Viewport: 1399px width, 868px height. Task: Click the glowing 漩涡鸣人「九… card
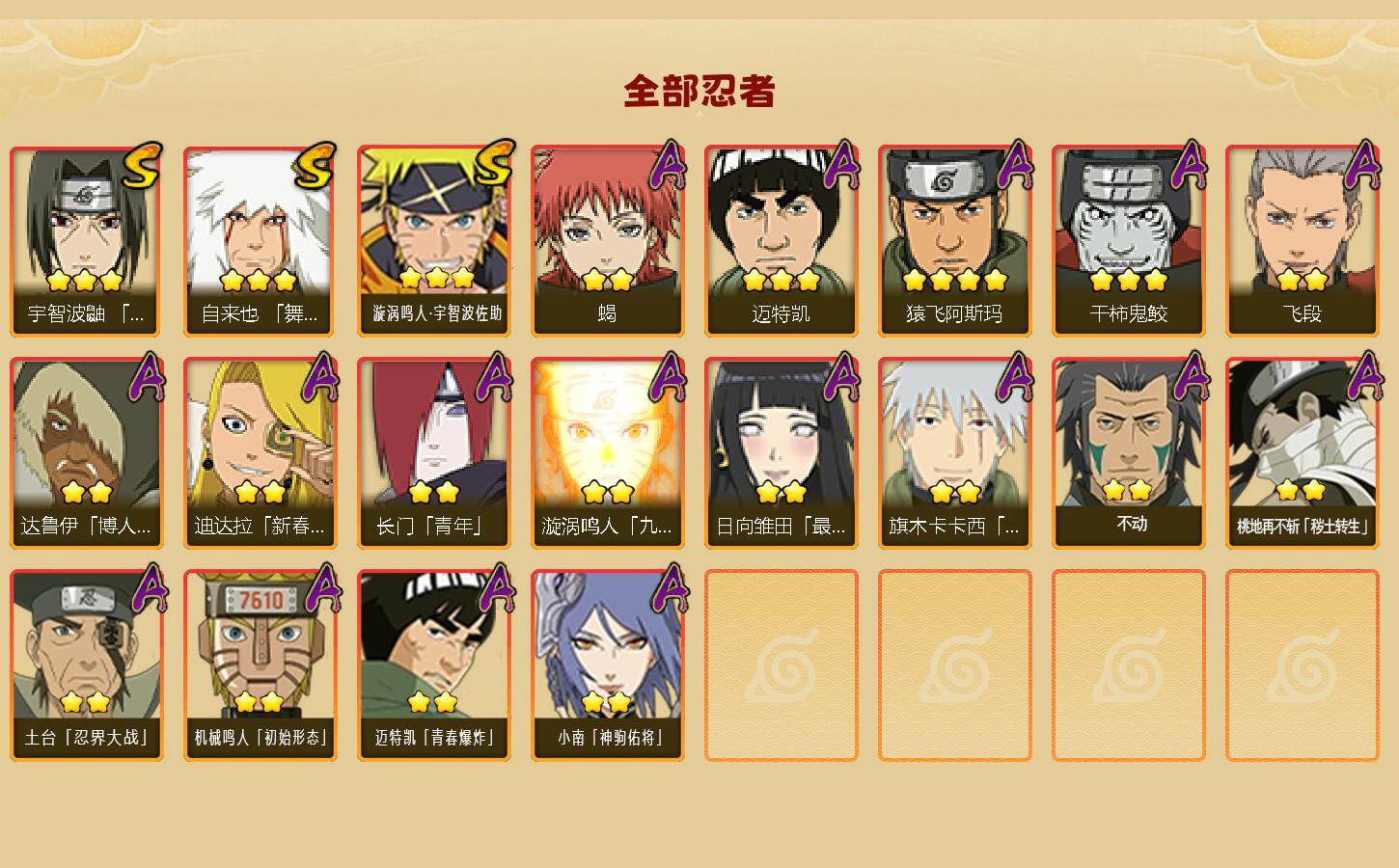[608, 453]
